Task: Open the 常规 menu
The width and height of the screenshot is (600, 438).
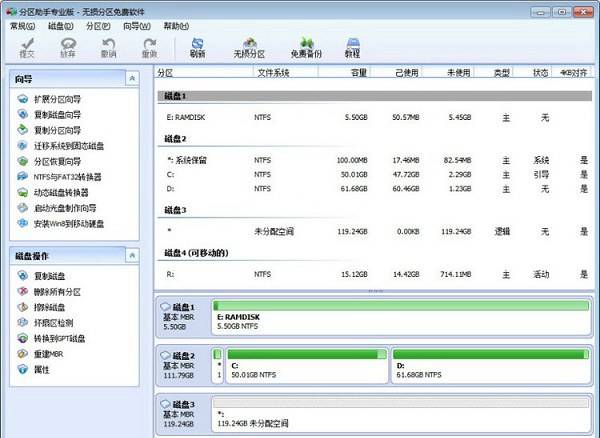Action: pyautogui.click(x=22, y=26)
